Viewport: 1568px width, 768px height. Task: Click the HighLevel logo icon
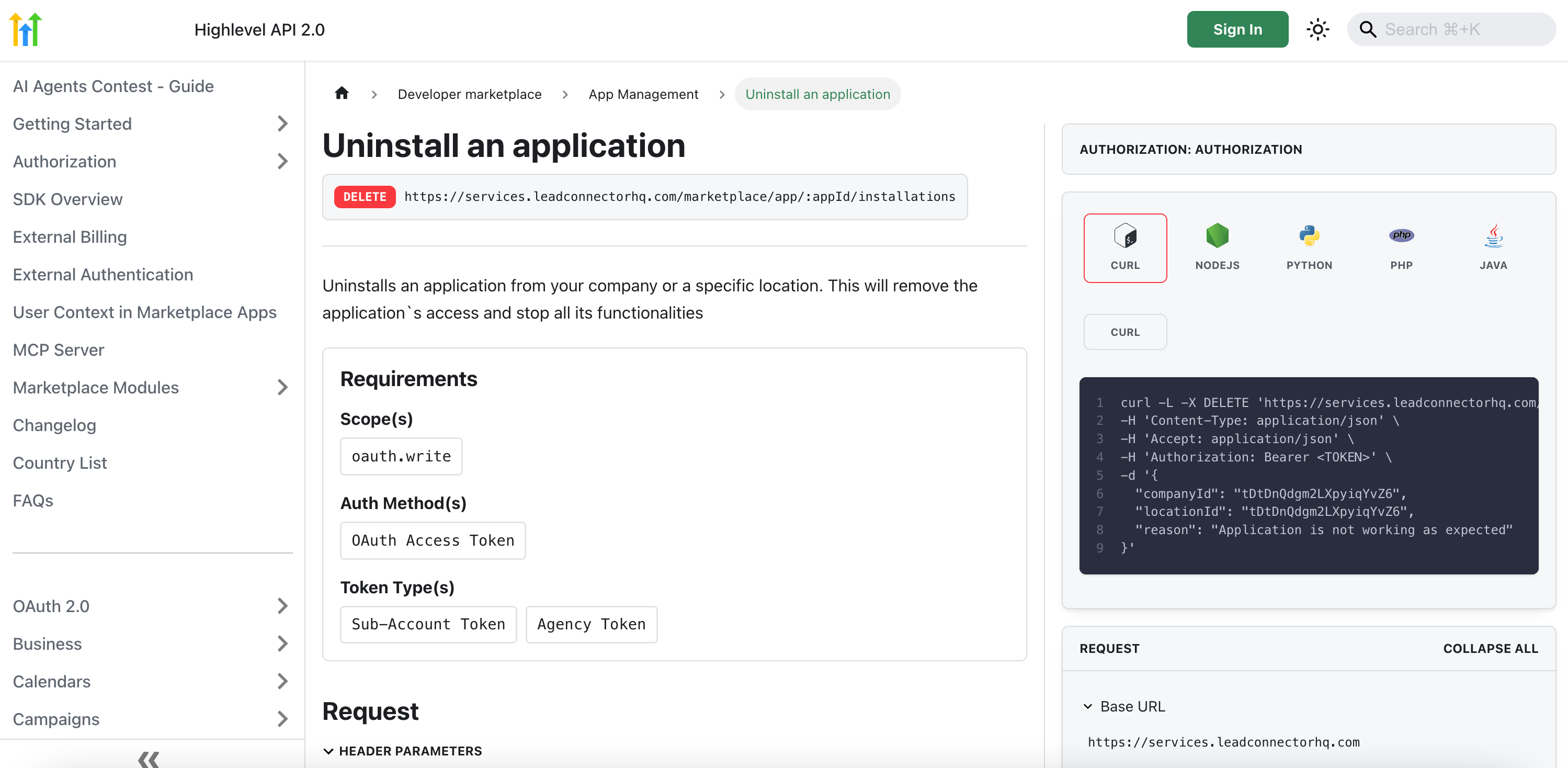click(26, 29)
